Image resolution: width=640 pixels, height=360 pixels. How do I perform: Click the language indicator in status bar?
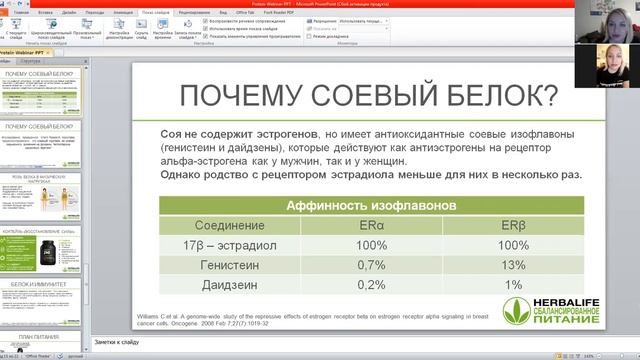[75, 356]
